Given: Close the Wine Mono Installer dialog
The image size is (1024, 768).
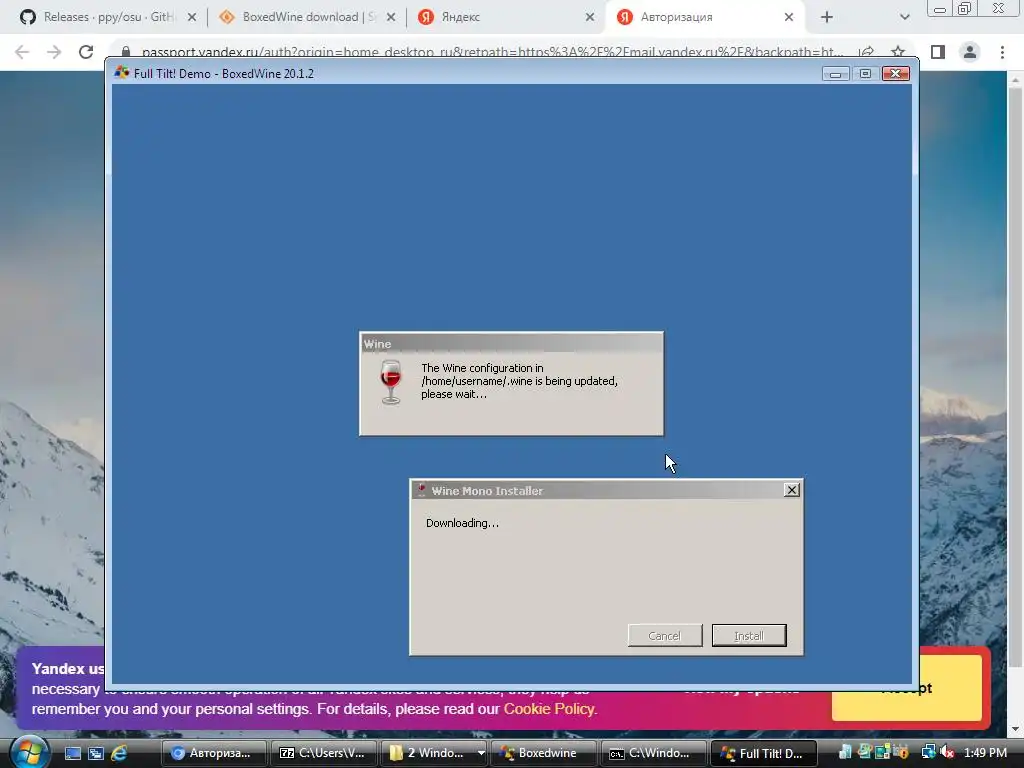Looking at the screenshot, I should tap(792, 490).
